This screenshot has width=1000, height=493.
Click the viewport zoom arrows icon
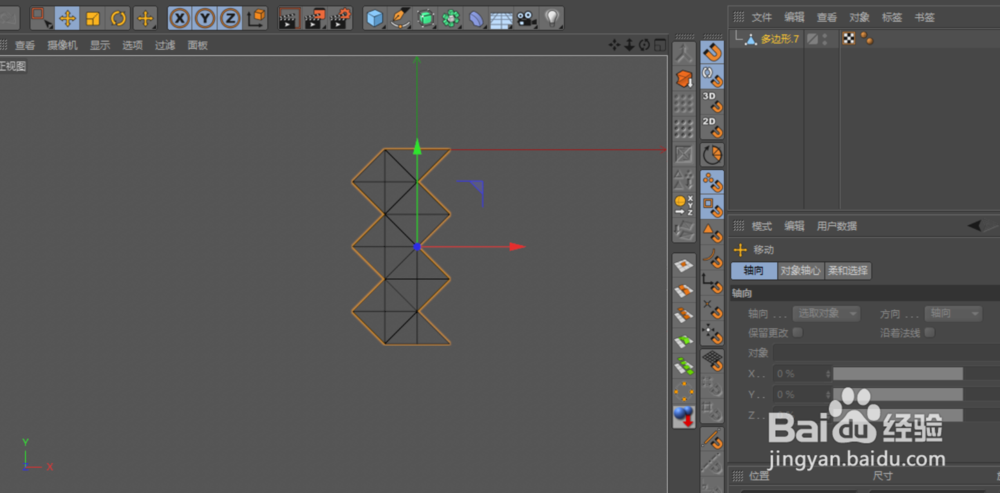click(x=629, y=45)
